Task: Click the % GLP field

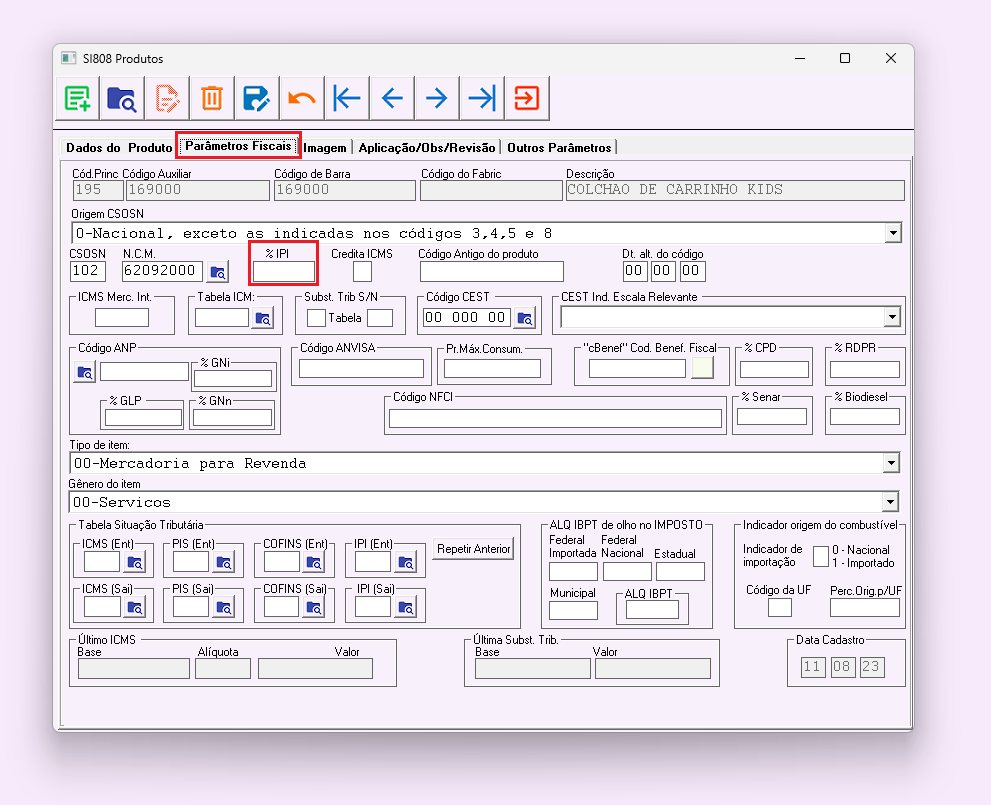Action: tap(143, 418)
